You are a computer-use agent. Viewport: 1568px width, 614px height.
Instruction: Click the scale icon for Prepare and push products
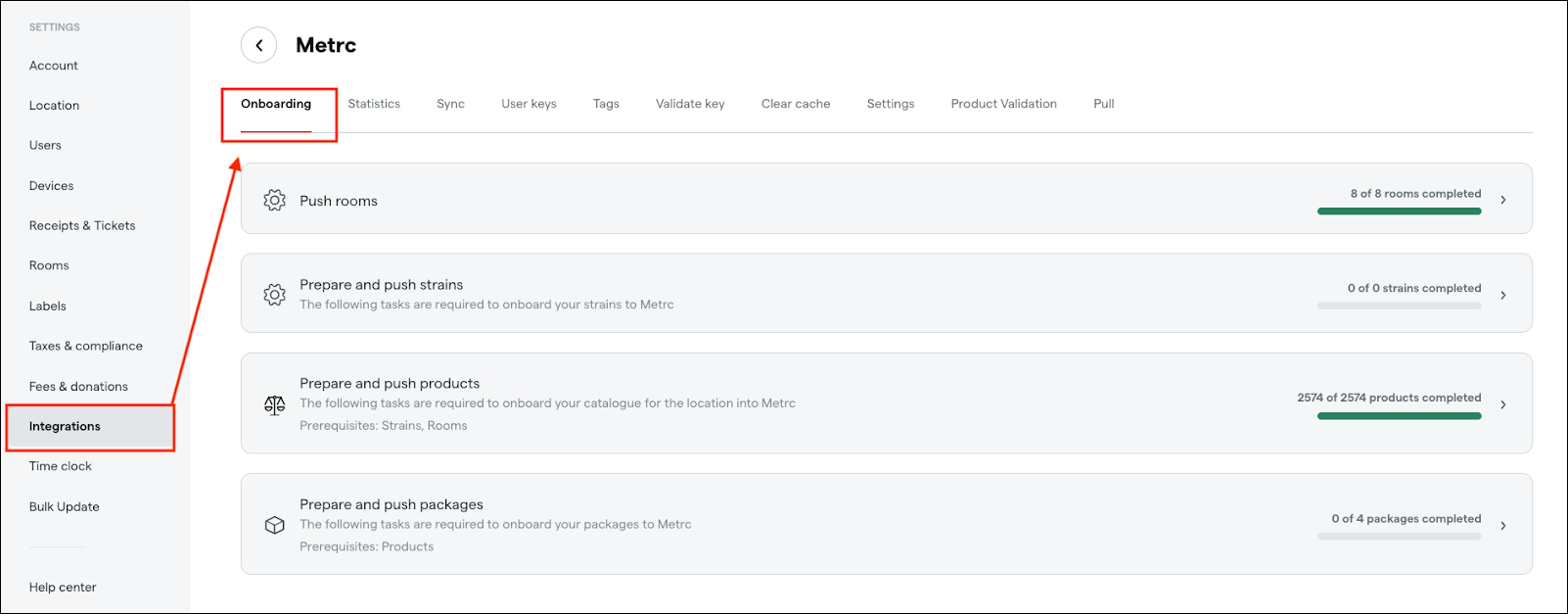point(275,404)
